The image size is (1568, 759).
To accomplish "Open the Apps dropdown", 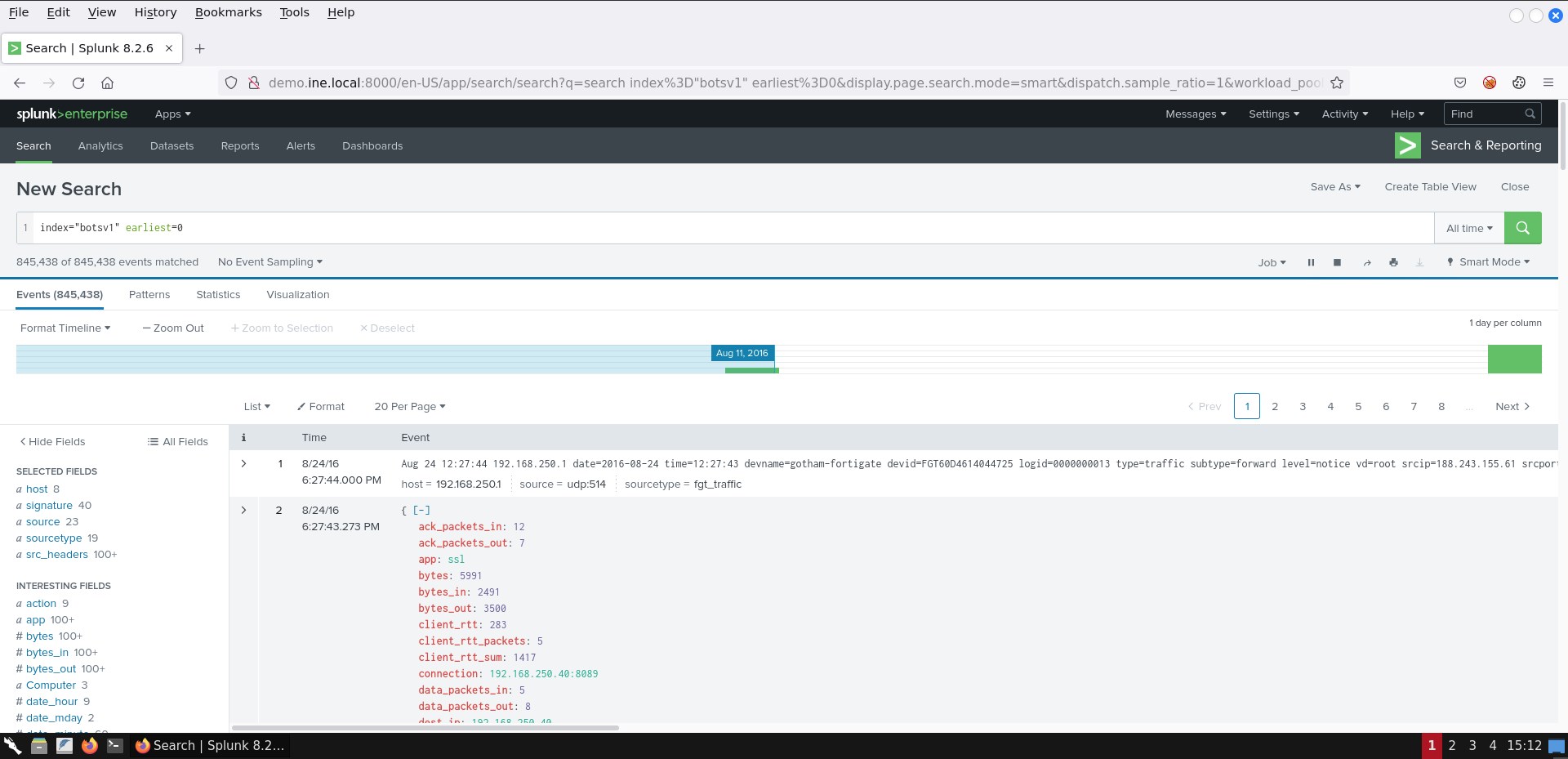I will [172, 114].
